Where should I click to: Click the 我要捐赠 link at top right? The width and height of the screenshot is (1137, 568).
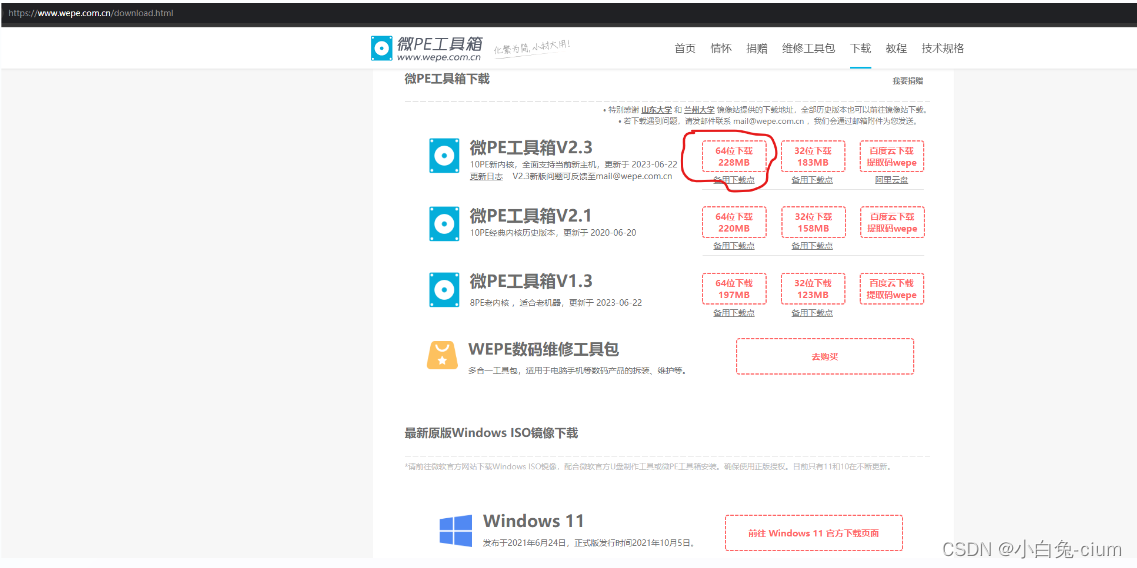(x=907, y=81)
